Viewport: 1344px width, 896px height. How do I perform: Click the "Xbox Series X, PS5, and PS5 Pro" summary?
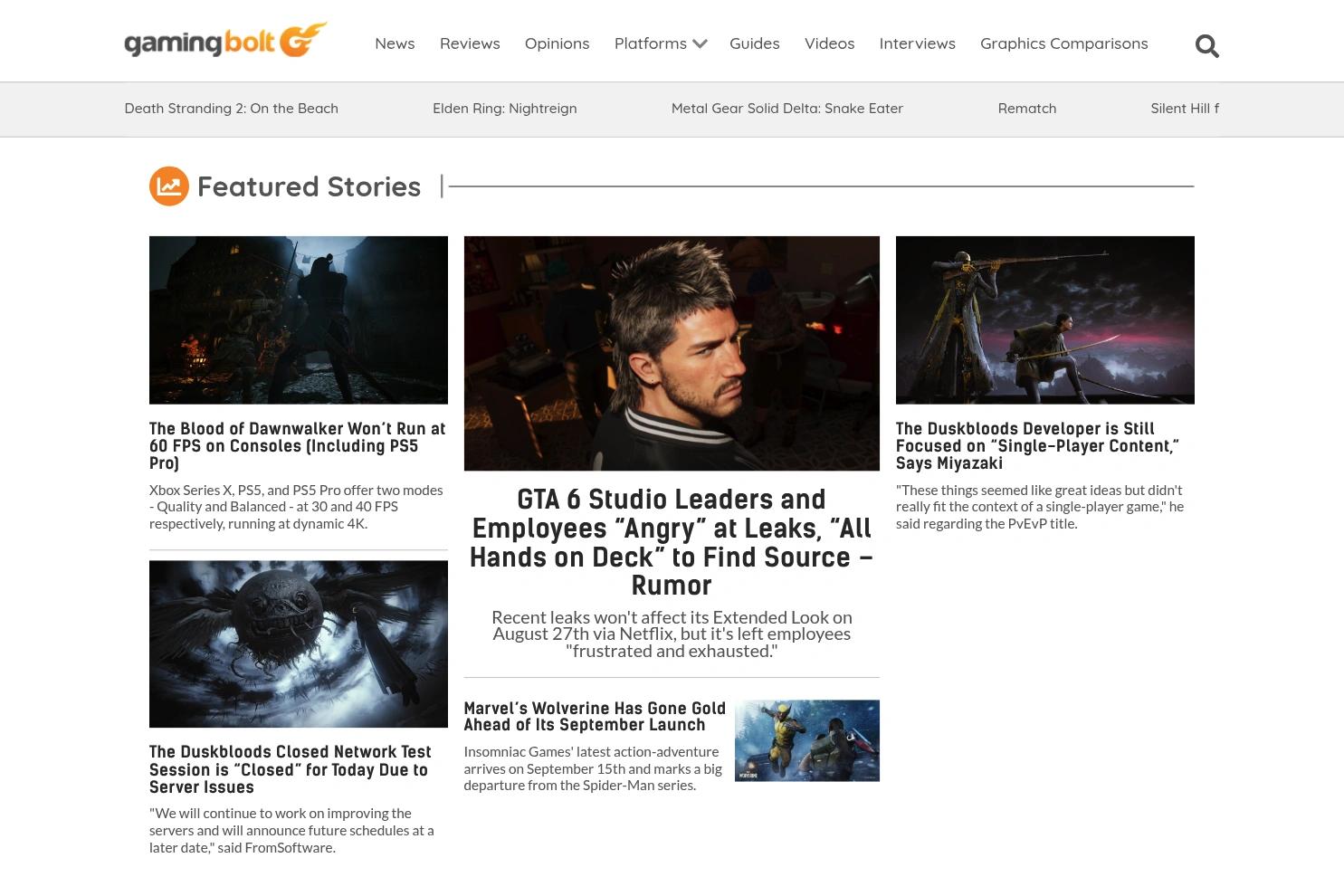point(296,507)
